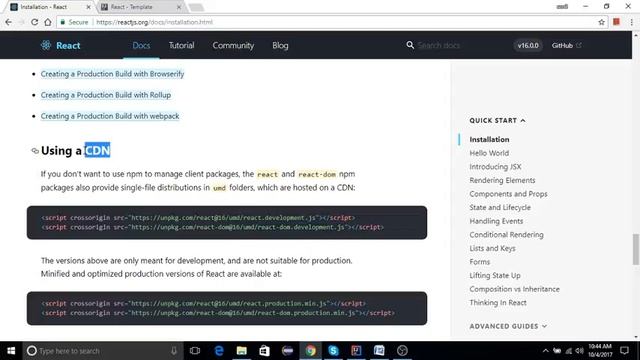Click the browser address bar URL

tap(154, 22)
